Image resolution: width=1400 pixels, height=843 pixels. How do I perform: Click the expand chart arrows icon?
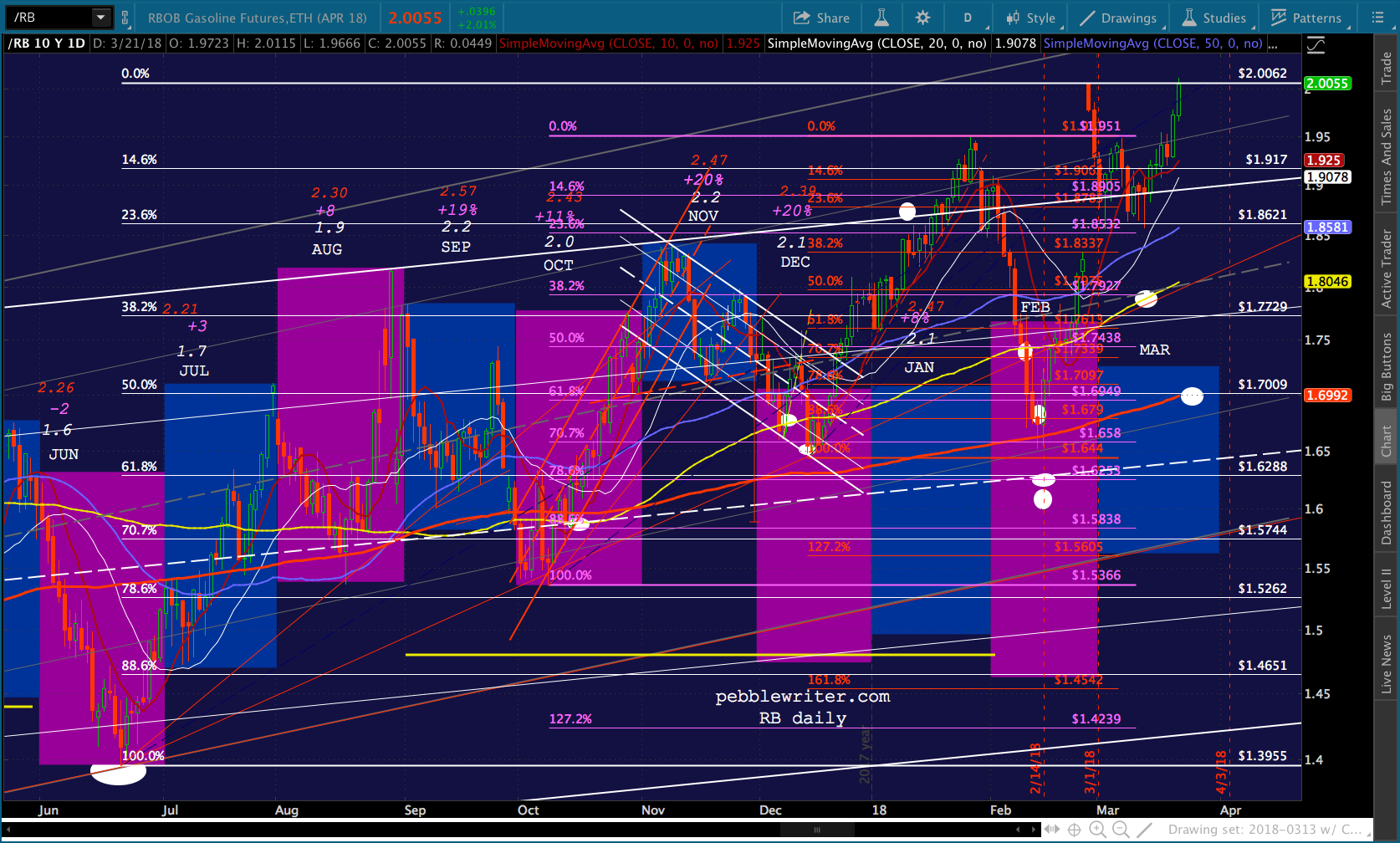point(1051,830)
